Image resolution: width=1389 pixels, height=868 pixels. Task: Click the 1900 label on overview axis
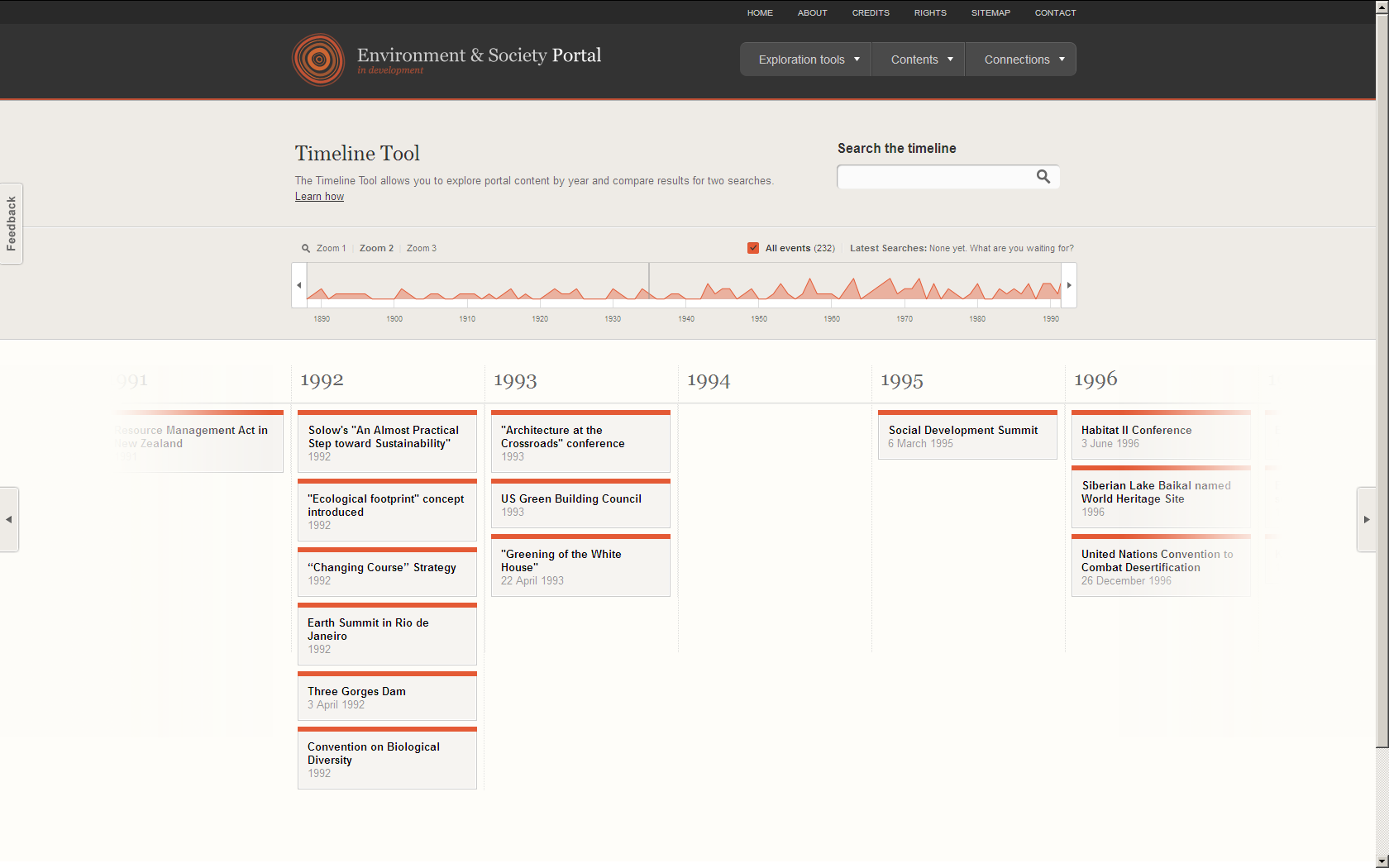pyautogui.click(x=394, y=318)
